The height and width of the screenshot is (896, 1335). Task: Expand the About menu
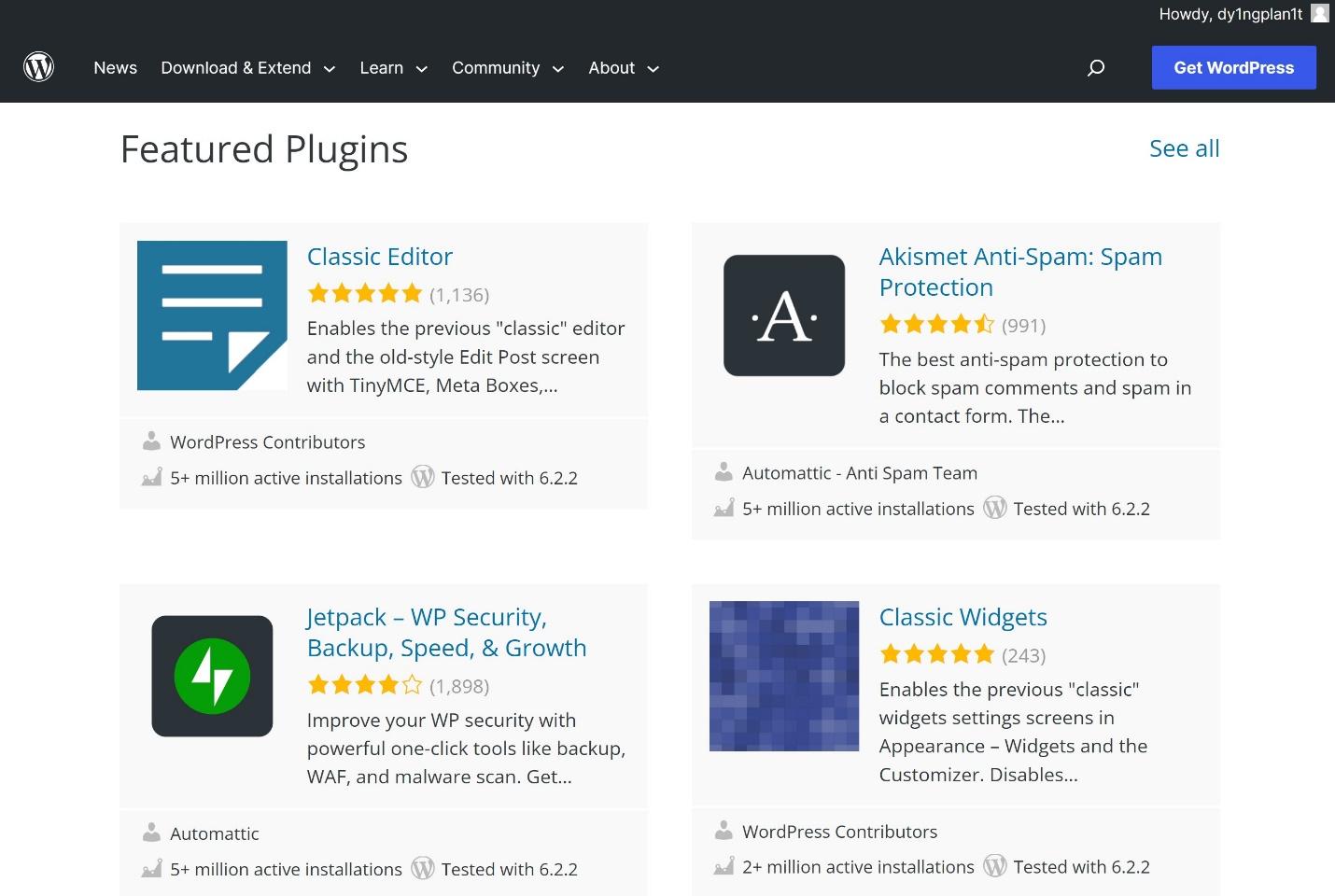pos(624,68)
